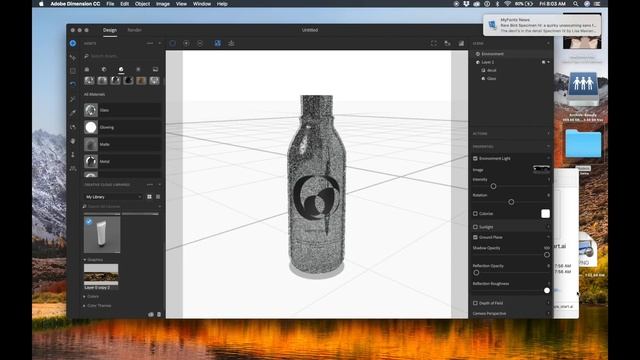Adjust the Rotation slider handle

(x=511, y=202)
